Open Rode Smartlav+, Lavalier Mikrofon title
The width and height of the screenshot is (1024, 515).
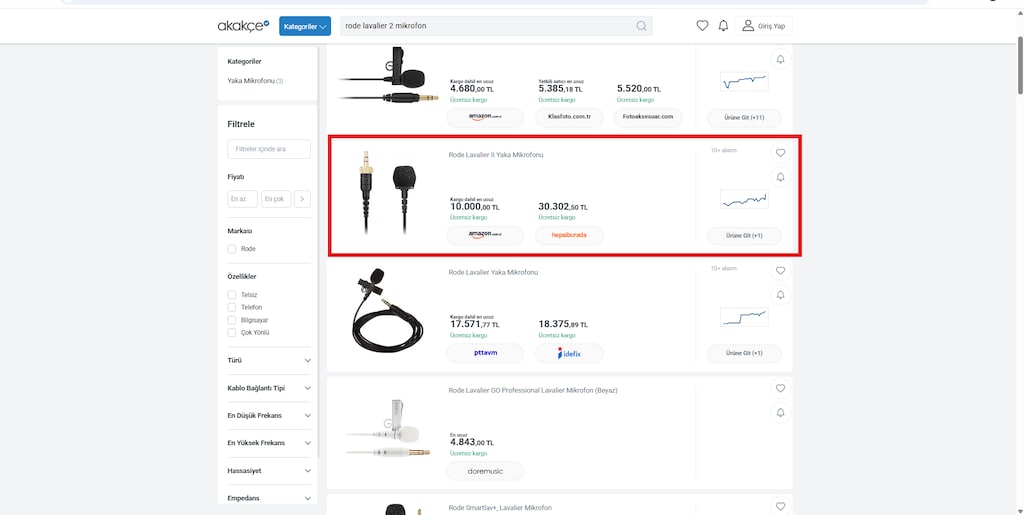click(500, 508)
